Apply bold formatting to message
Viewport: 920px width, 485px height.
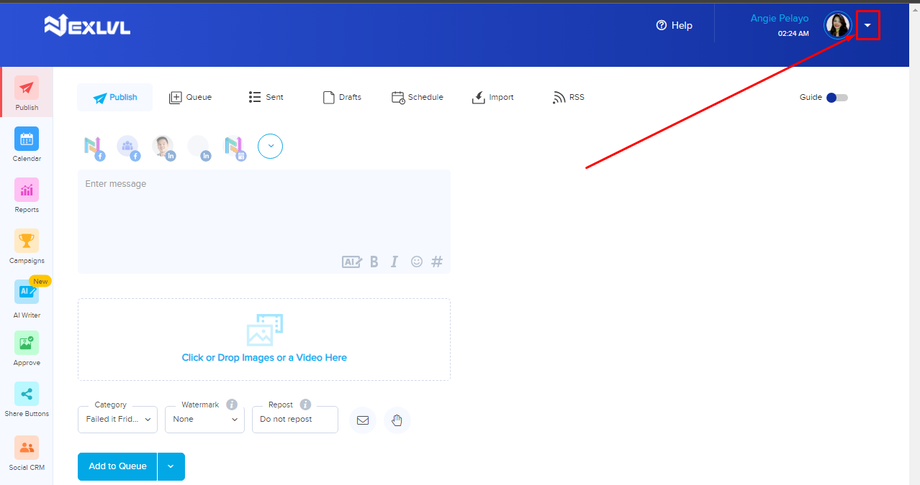tap(374, 262)
